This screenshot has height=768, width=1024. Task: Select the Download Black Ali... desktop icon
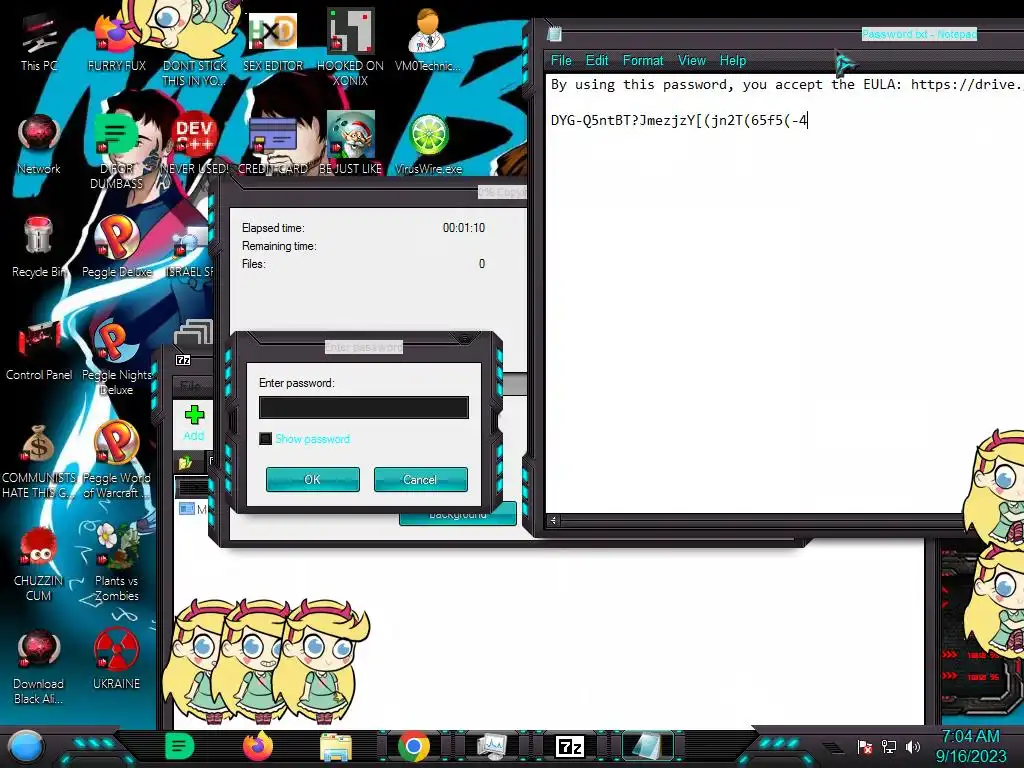point(39,667)
